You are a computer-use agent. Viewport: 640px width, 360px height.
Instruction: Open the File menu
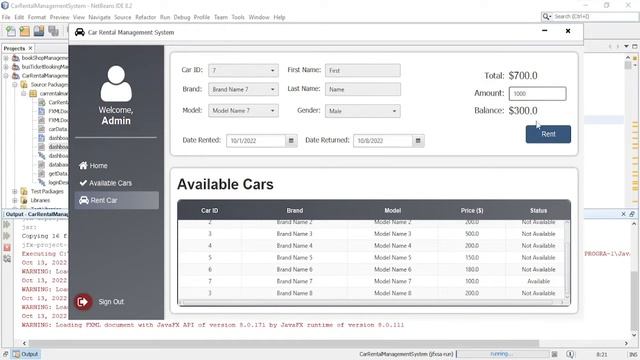6,17
